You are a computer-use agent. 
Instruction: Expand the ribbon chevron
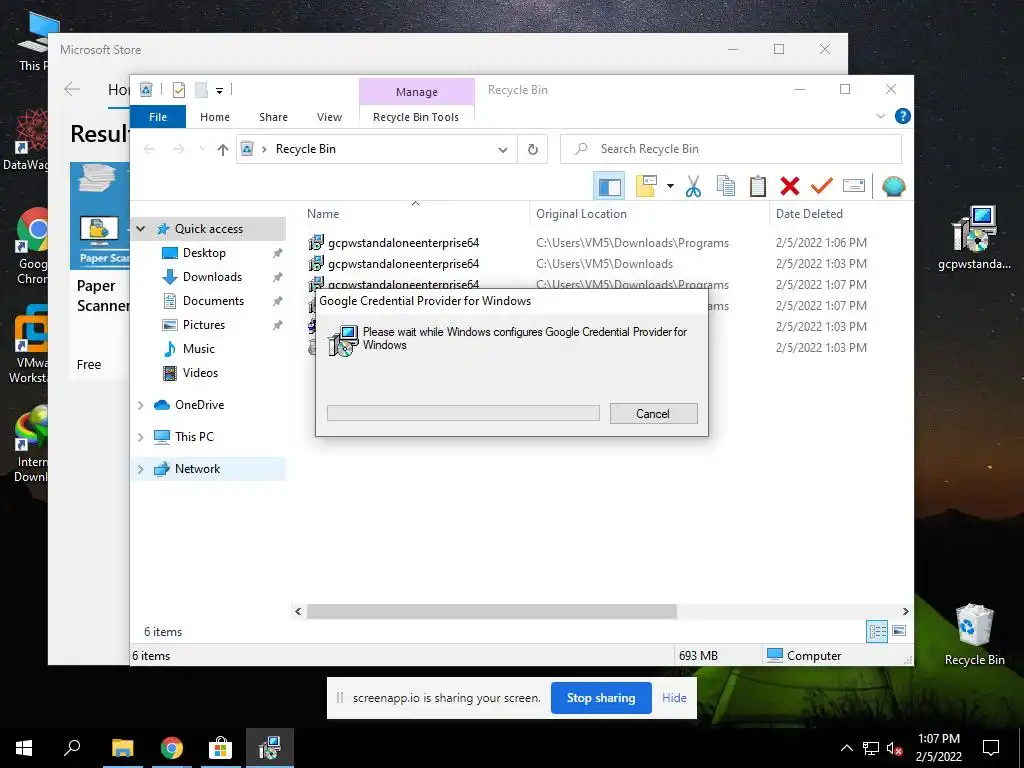880,116
